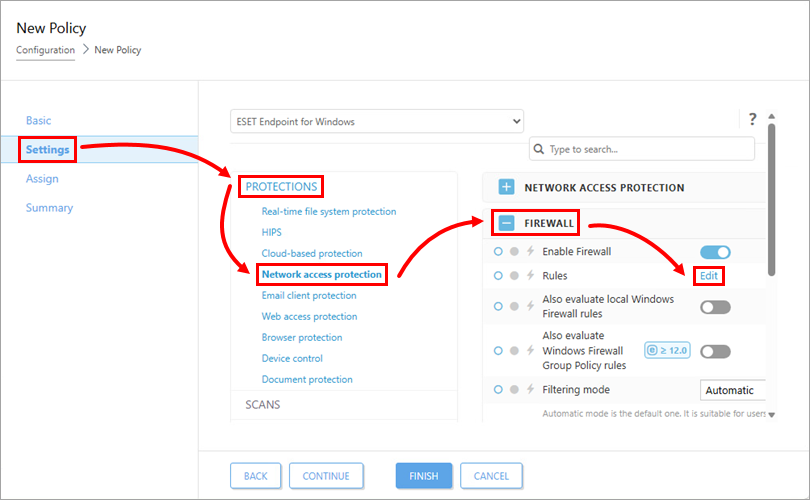Click the New Policy breadcrumb text
Image resolution: width=810 pixels, height=500 pixels.
(x=117, y=50)
